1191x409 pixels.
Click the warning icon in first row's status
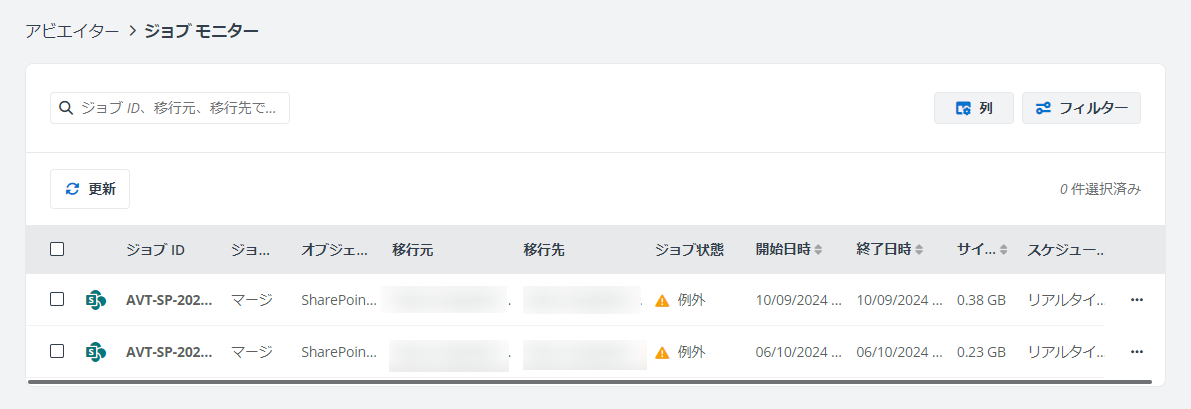click(662, 300)
